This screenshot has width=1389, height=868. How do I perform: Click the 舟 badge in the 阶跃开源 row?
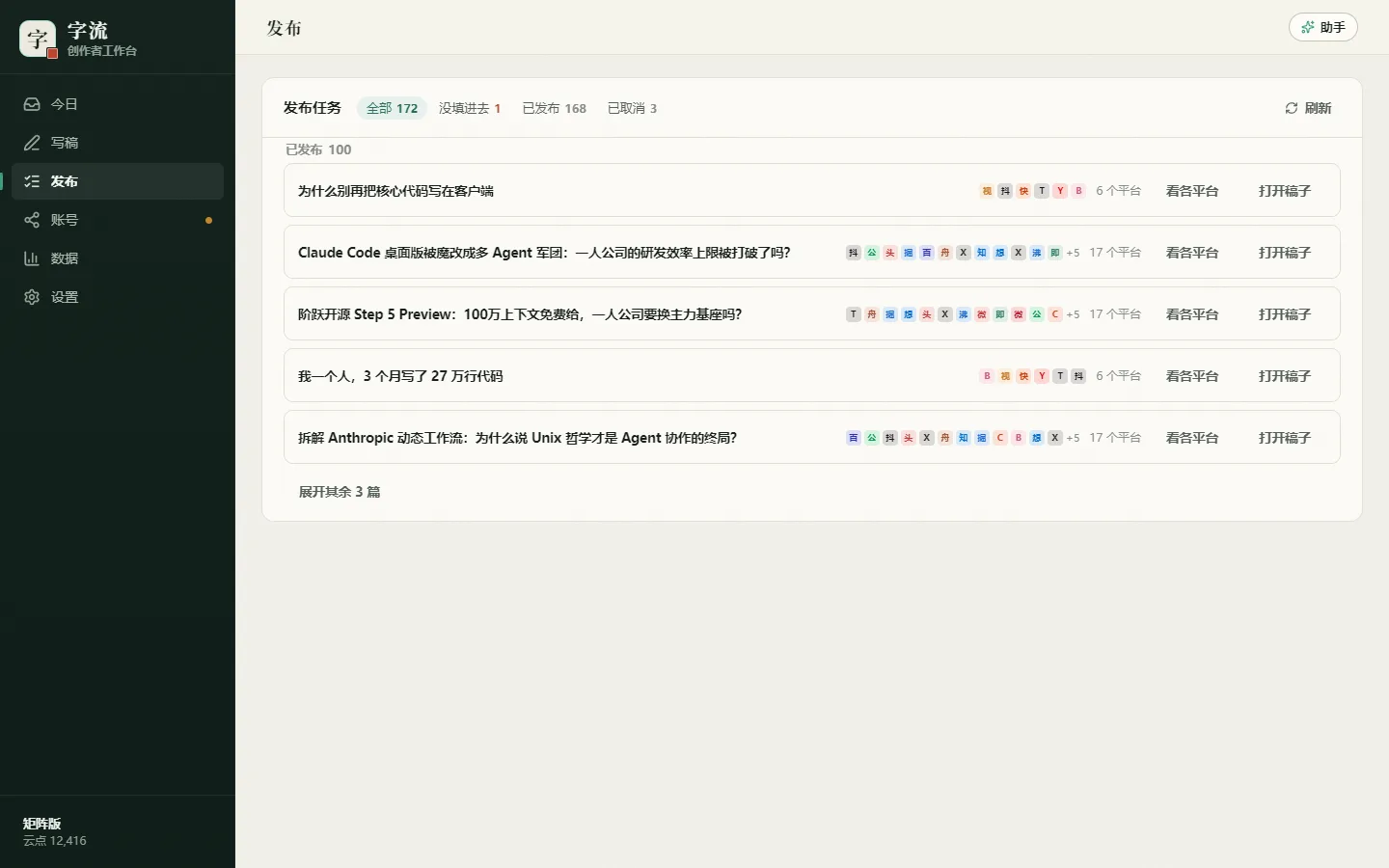[x=872, y=314]
